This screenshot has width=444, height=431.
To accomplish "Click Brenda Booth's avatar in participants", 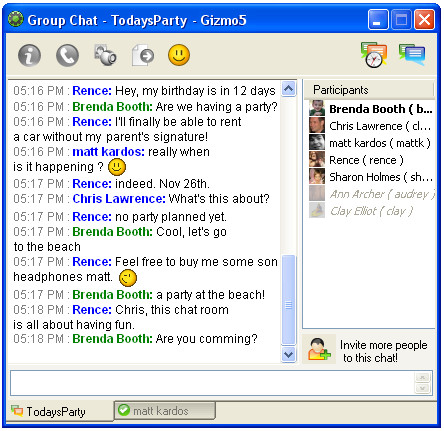I will 317,108.
